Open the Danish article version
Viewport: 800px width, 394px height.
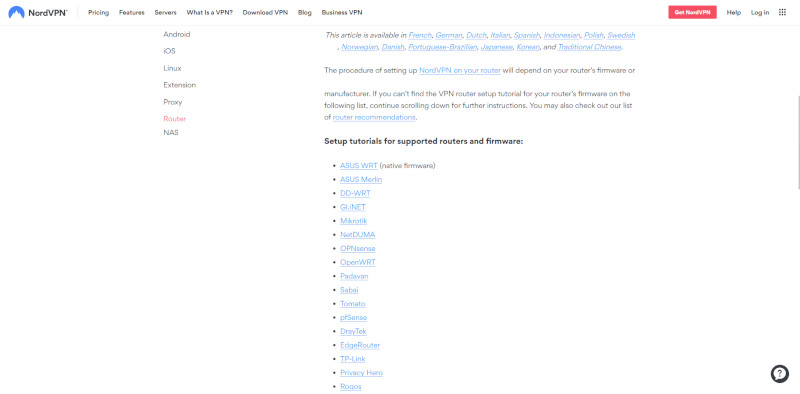[393, 47]
